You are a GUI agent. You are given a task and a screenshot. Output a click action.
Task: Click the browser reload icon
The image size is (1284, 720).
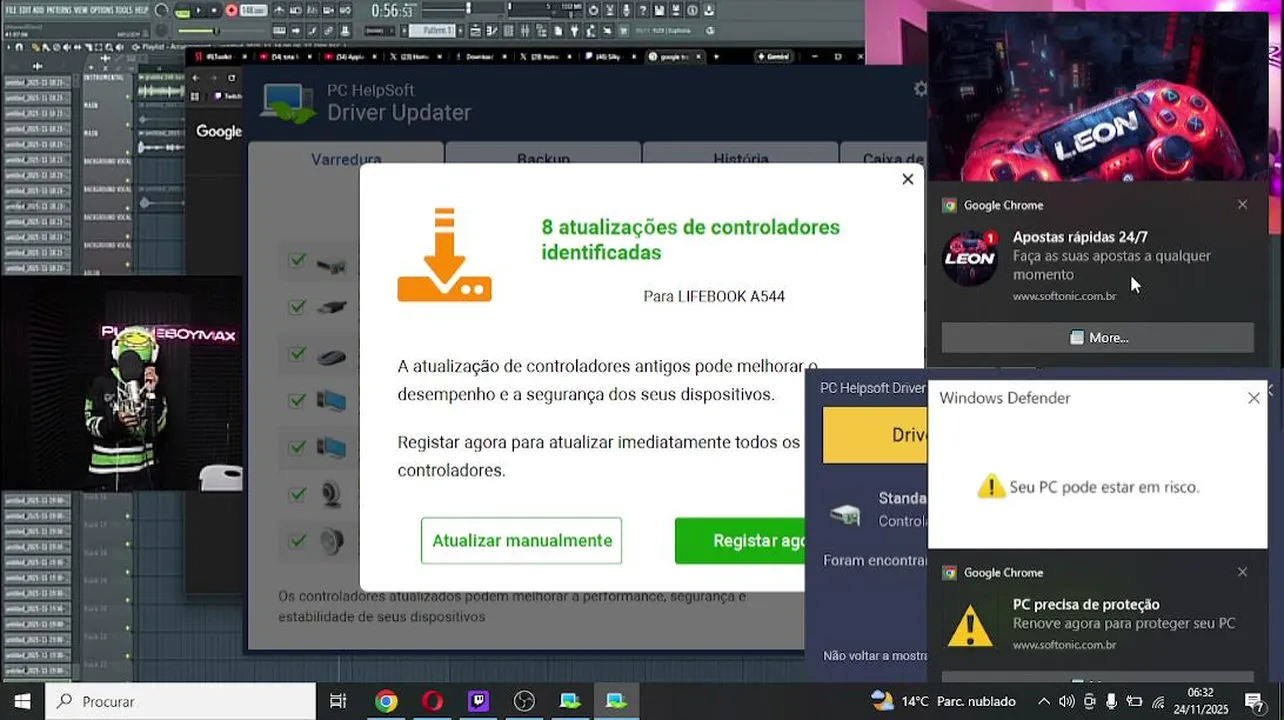pyautogui.click(x=232, y=78)
